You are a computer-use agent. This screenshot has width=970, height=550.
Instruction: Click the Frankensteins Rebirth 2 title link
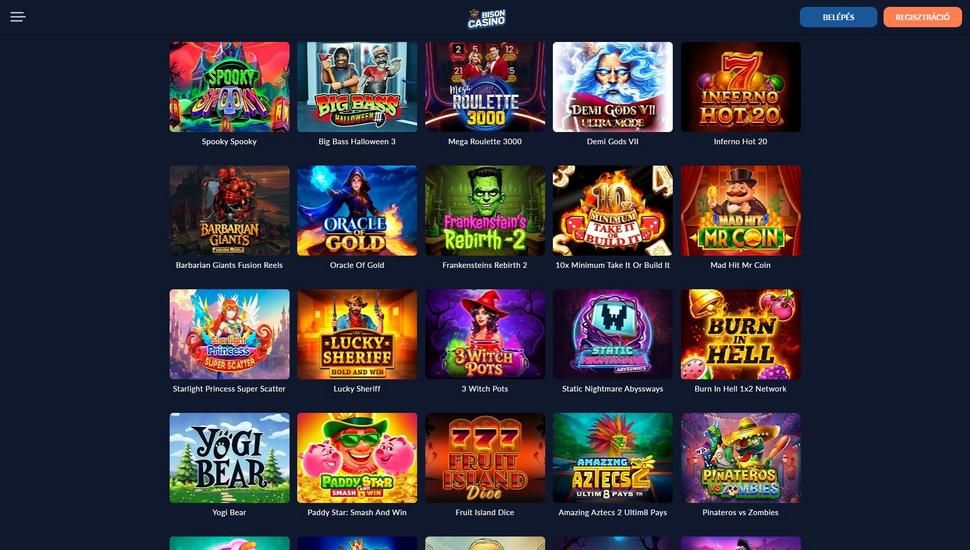[x=485, y=265]
